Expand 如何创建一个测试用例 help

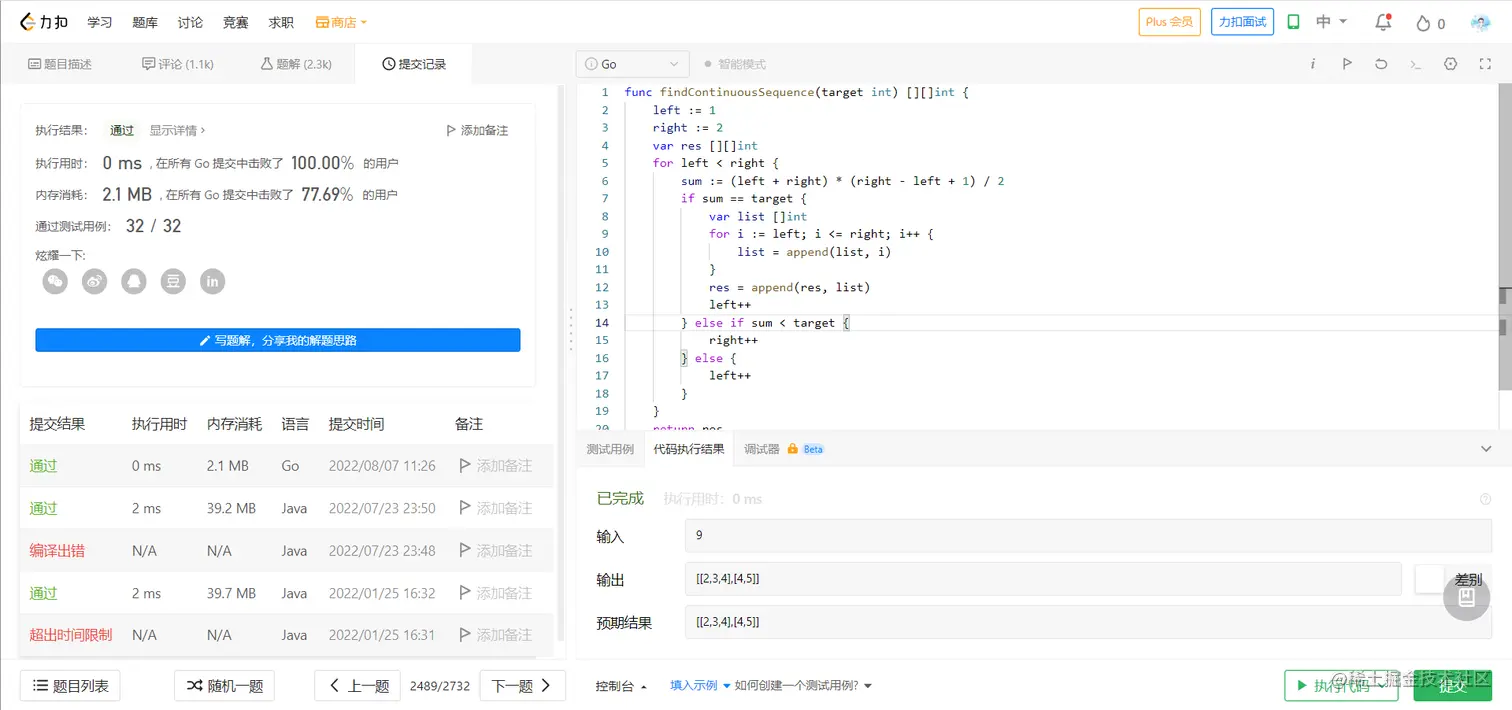(803, 686)
